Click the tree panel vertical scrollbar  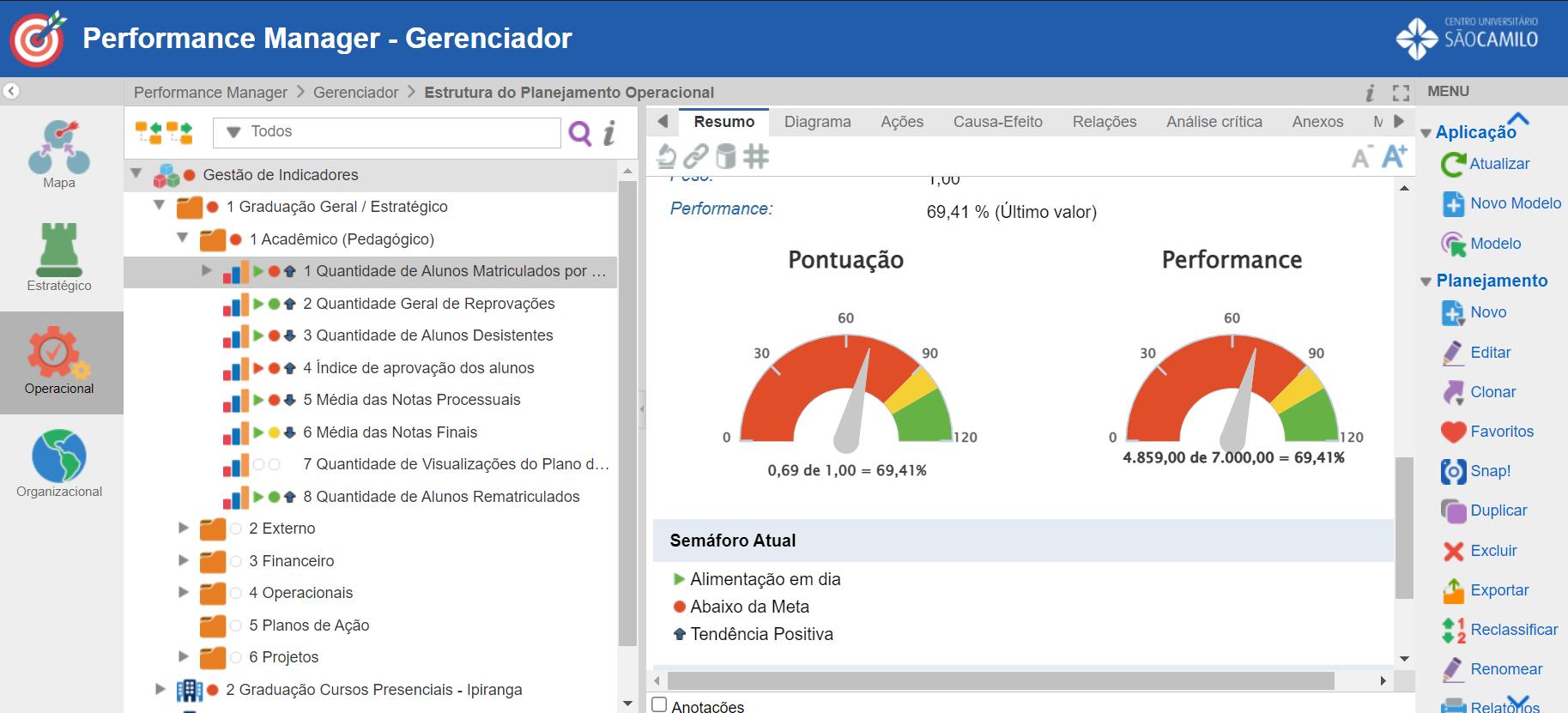pyautogui.click(x=627, y=412)
